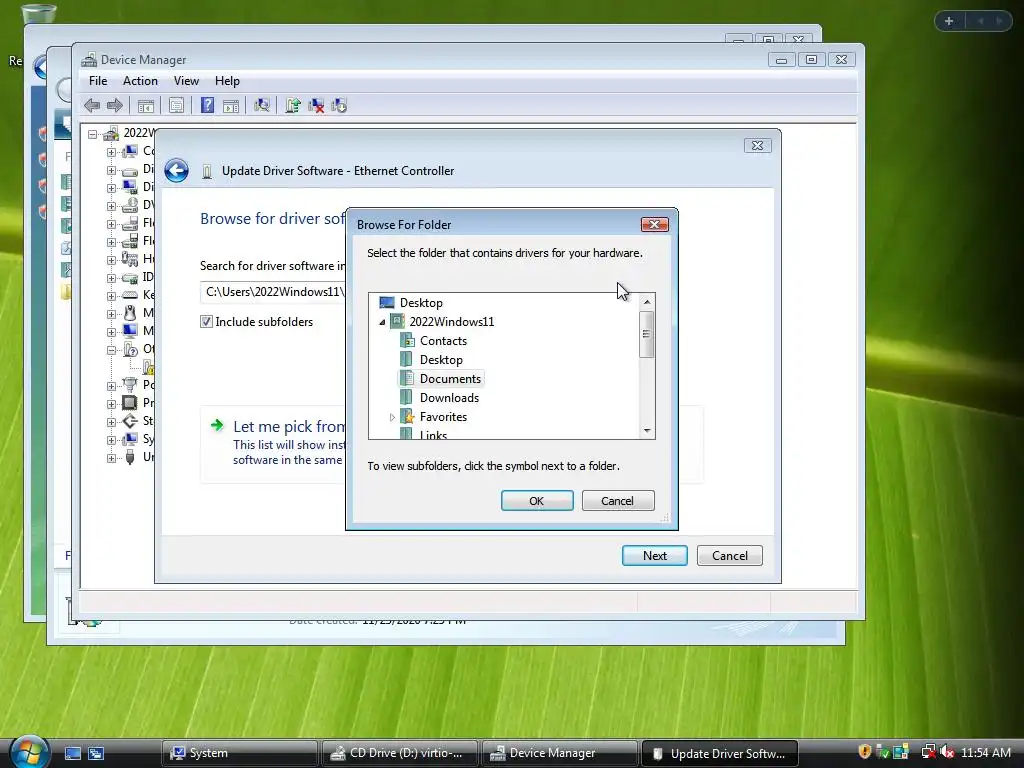The width and height of the screenshot is (1024, 768).
Task: Click OK in Browse For Folder dialog
Action: coord(537,501)
